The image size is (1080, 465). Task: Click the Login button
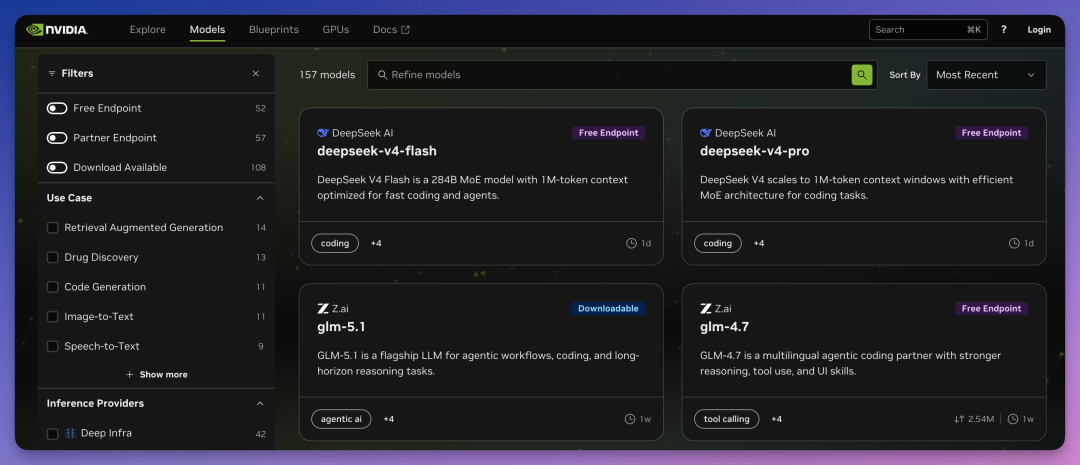[x=1039, y=30]
